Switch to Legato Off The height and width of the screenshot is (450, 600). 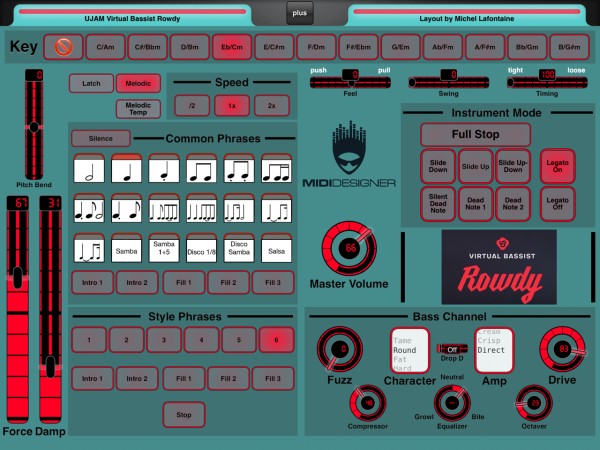point(558,204)
